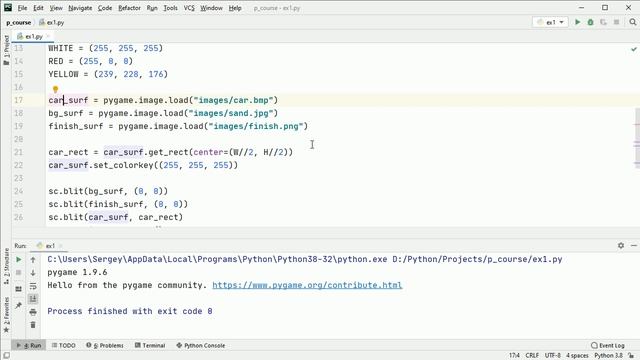Pin the Run tab with pin icon

(x=18, y=305)
